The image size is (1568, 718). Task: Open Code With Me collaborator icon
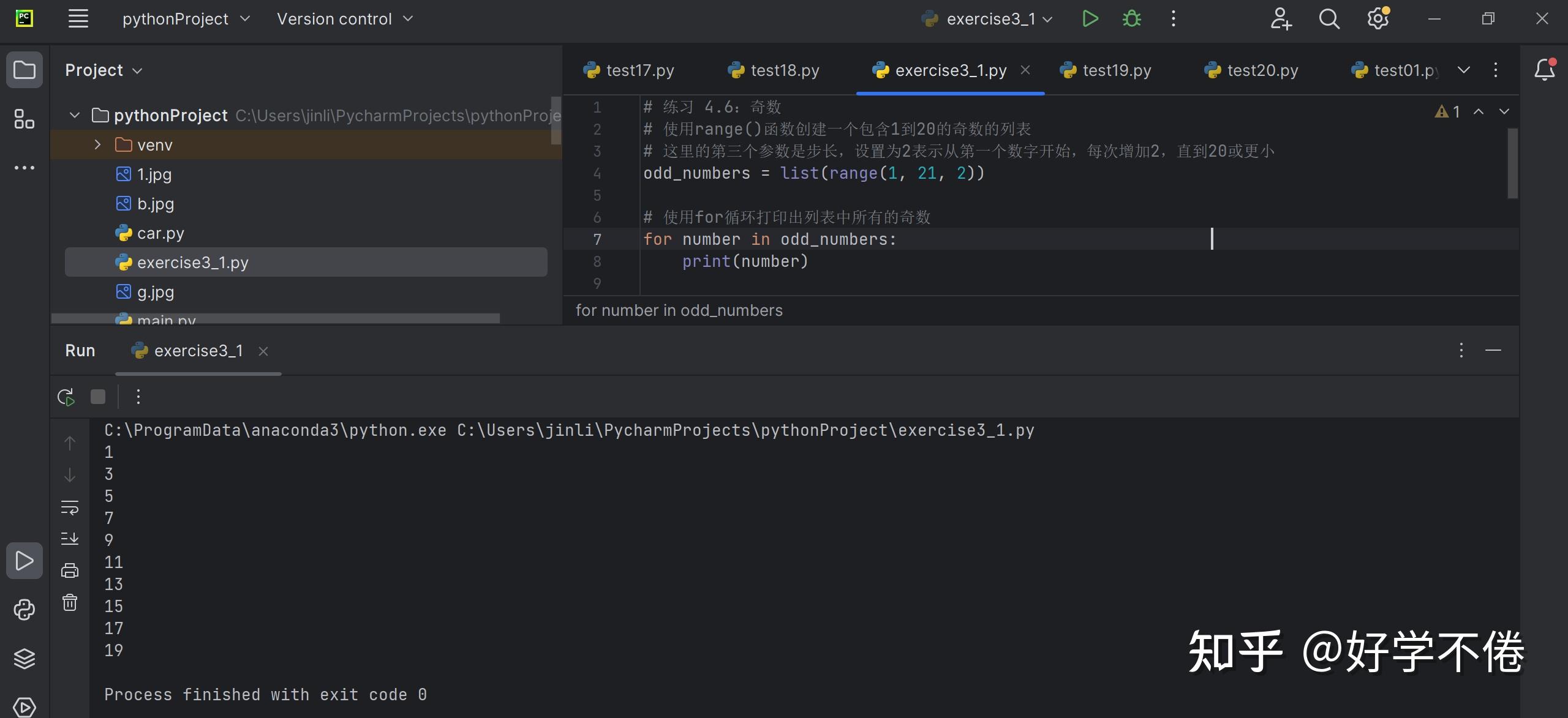[1280, 18]
